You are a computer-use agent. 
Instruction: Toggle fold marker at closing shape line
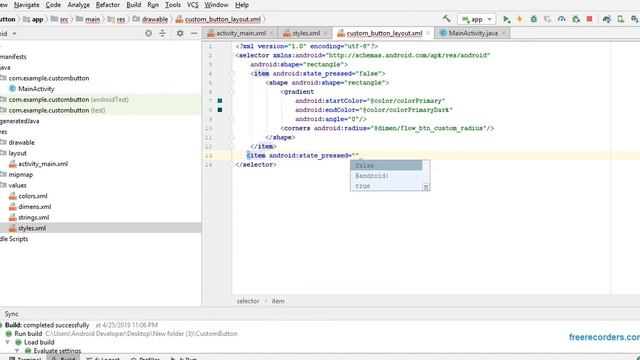(232, 138)
